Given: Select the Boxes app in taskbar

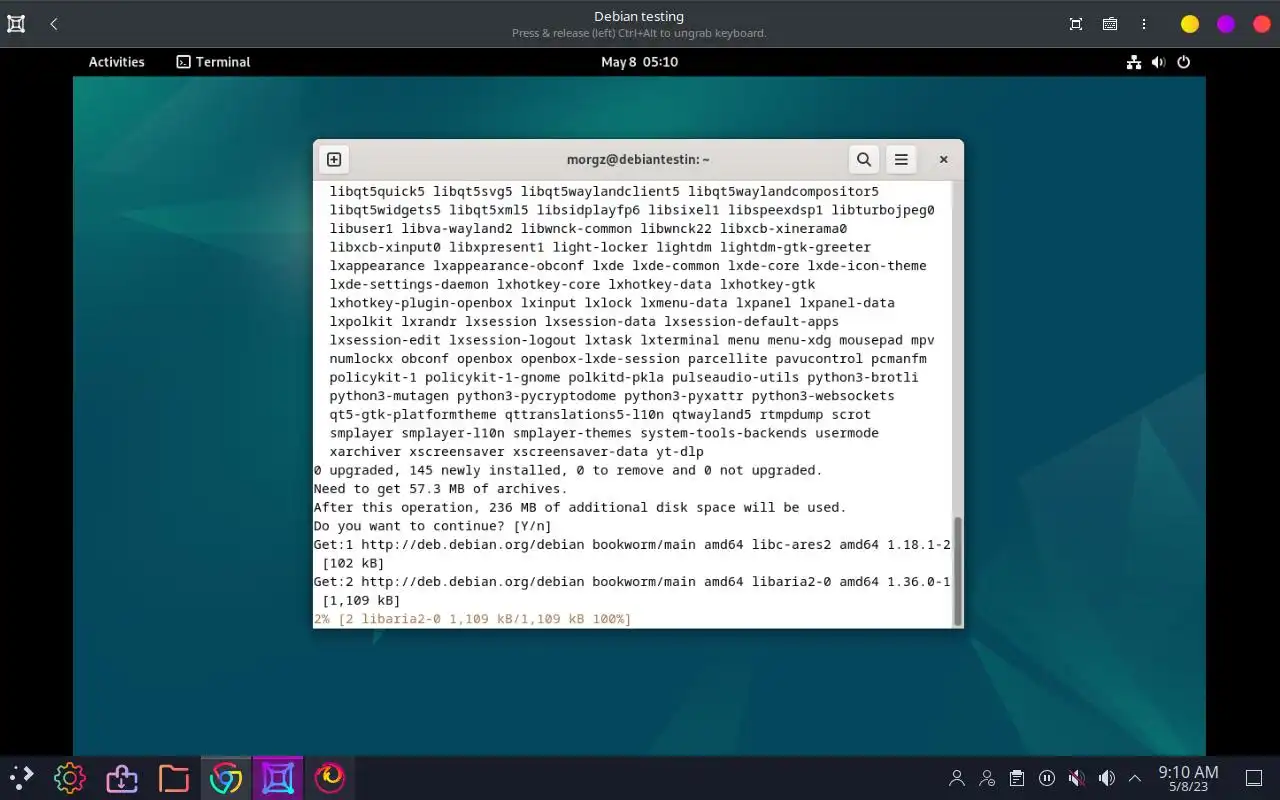Looking at the screenshot, I should click(x=278, y=778).
